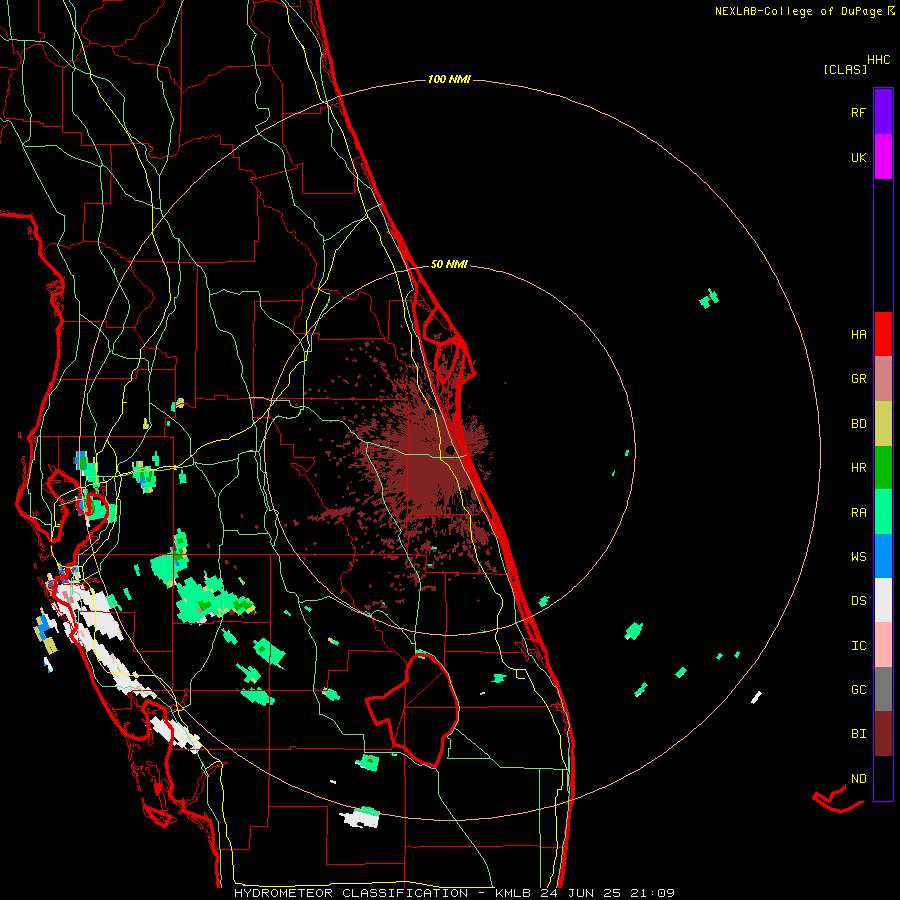This screenshot has width=900, height=900.
Task: Click the HA legend label
Action: tap(858, 335)
